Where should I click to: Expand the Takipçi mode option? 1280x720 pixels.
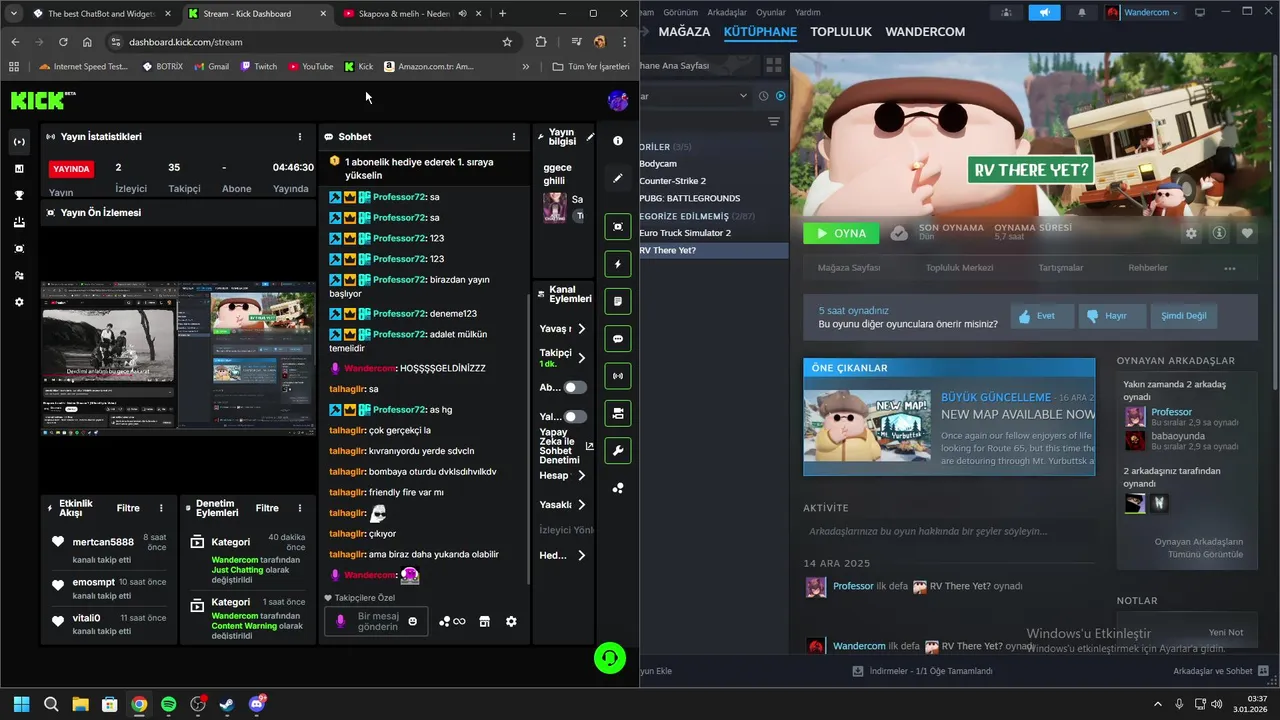[581, 357]
